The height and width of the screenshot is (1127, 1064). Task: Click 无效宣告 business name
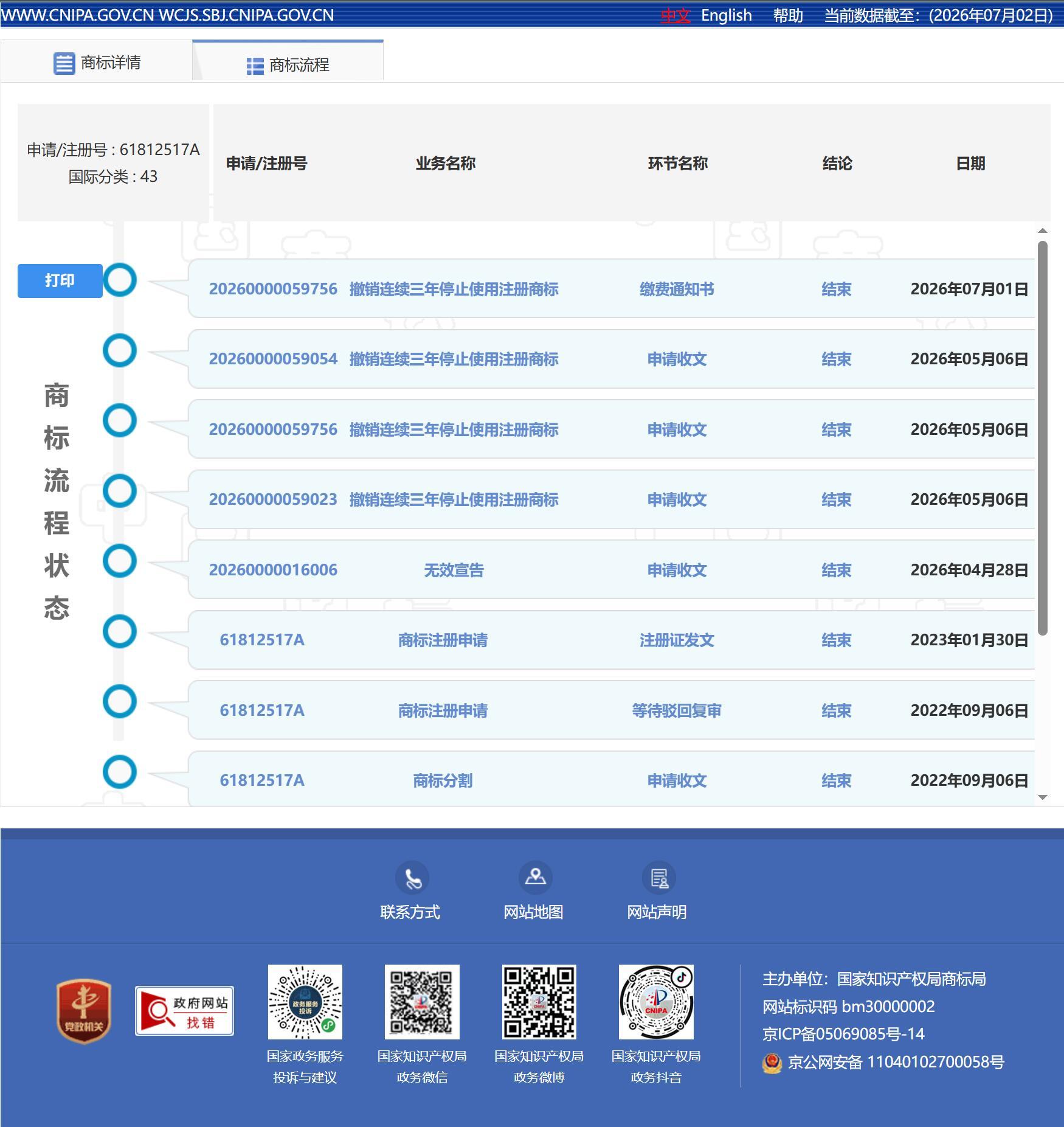(454, 570)
